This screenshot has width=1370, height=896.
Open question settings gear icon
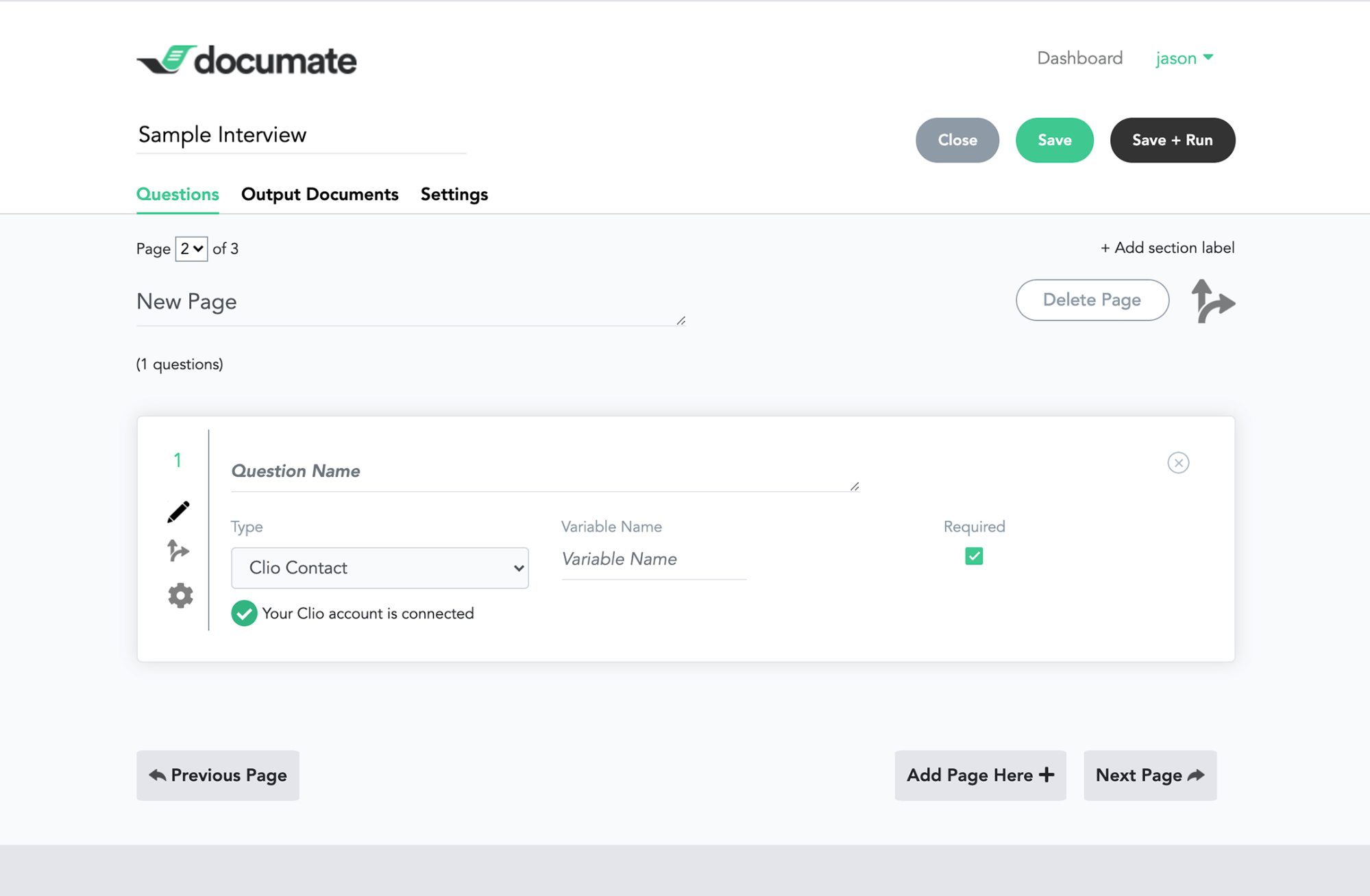coord(180,595)
